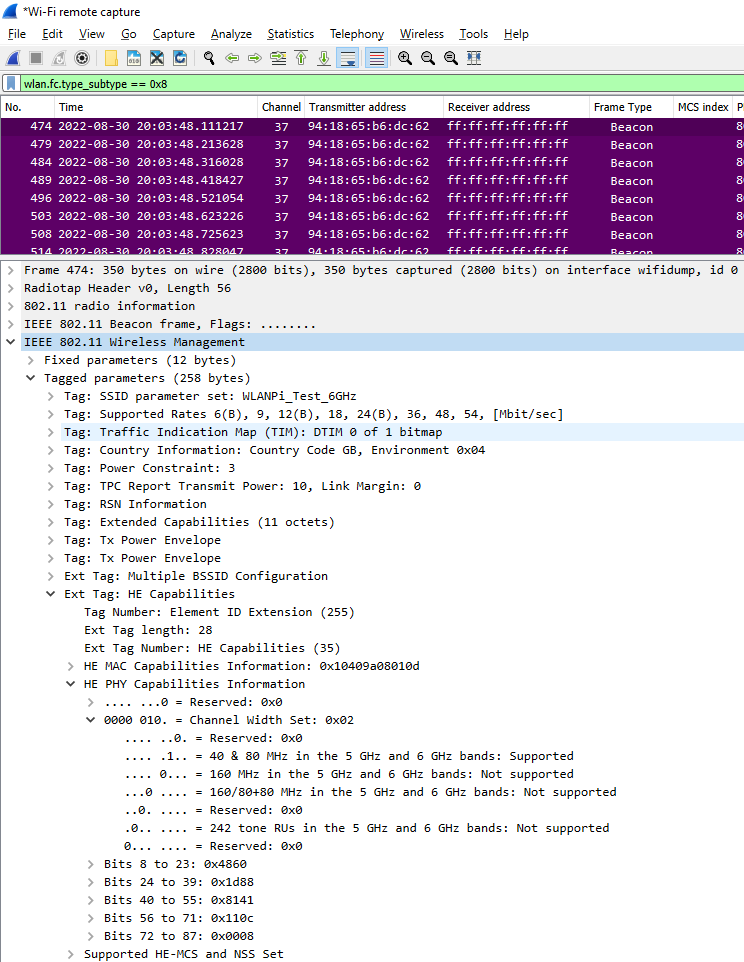Expand the Fixed parameters section
Screen dimensions: 744x962
pyautogui.click(x=31, y=360)
